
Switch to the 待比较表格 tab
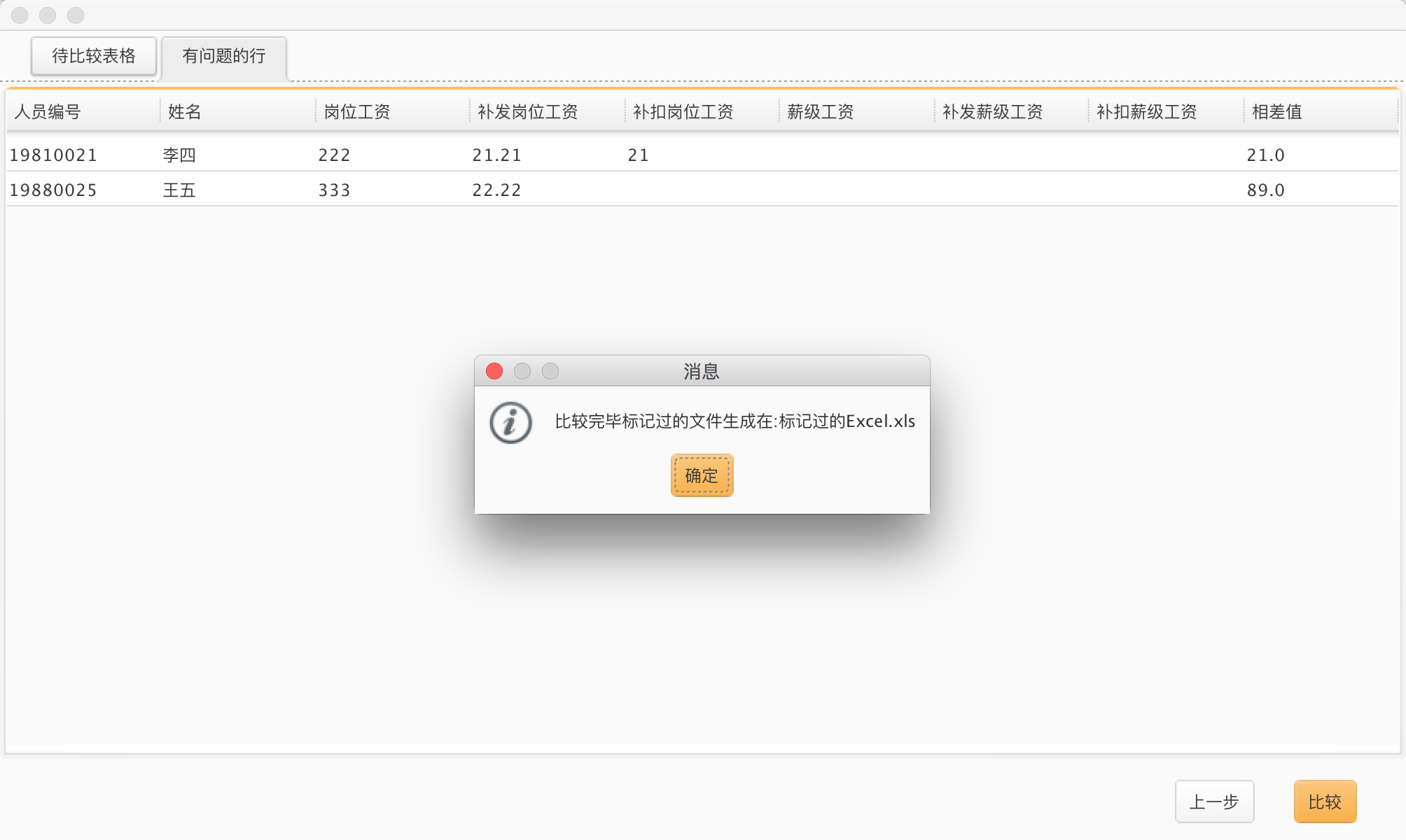(x=94, y=56)
